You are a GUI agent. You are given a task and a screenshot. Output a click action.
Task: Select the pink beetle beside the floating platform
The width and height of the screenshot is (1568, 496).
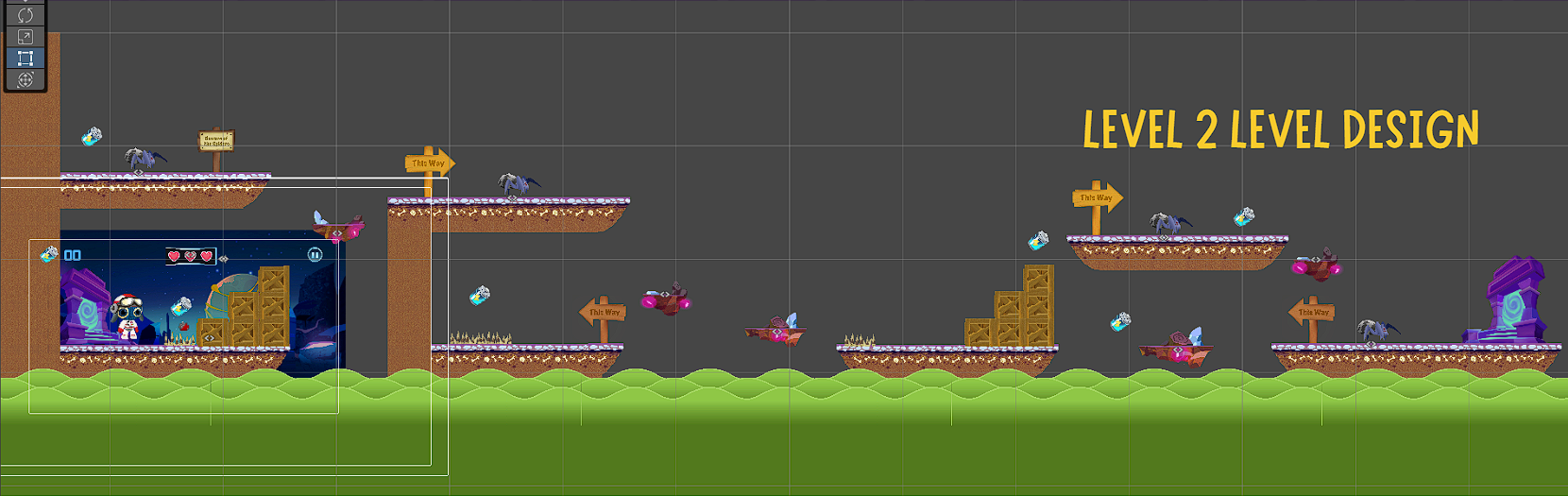(1317, 265)
